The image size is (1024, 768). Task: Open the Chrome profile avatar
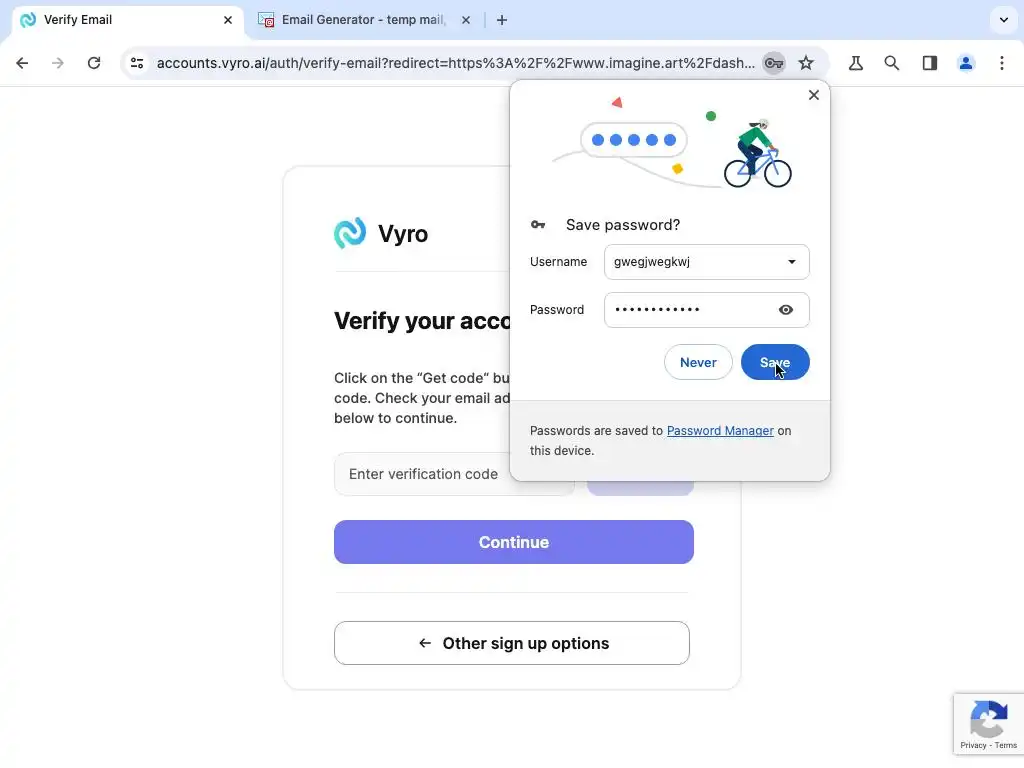pos(966,63)
